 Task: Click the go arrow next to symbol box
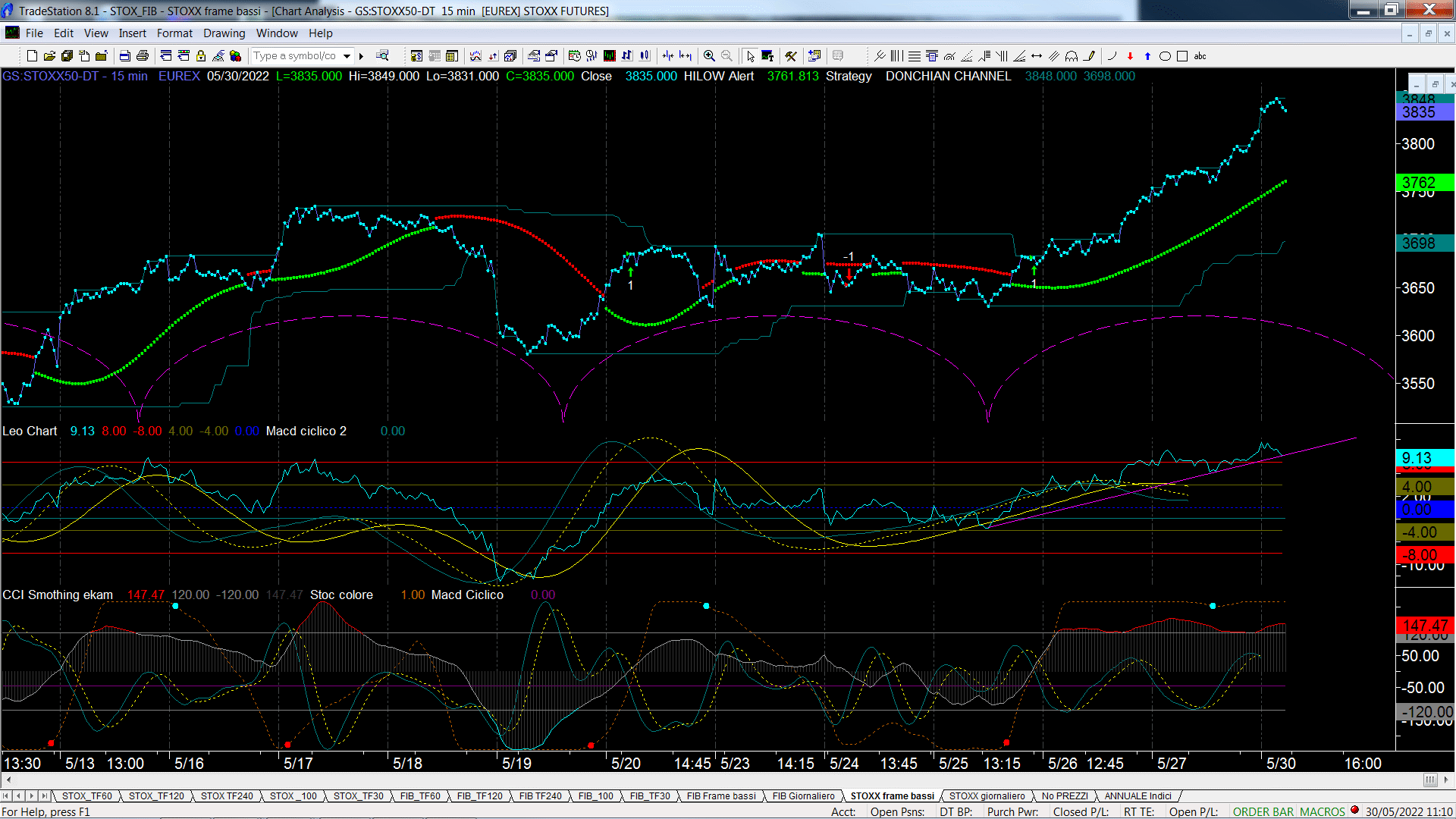(362, 55)
